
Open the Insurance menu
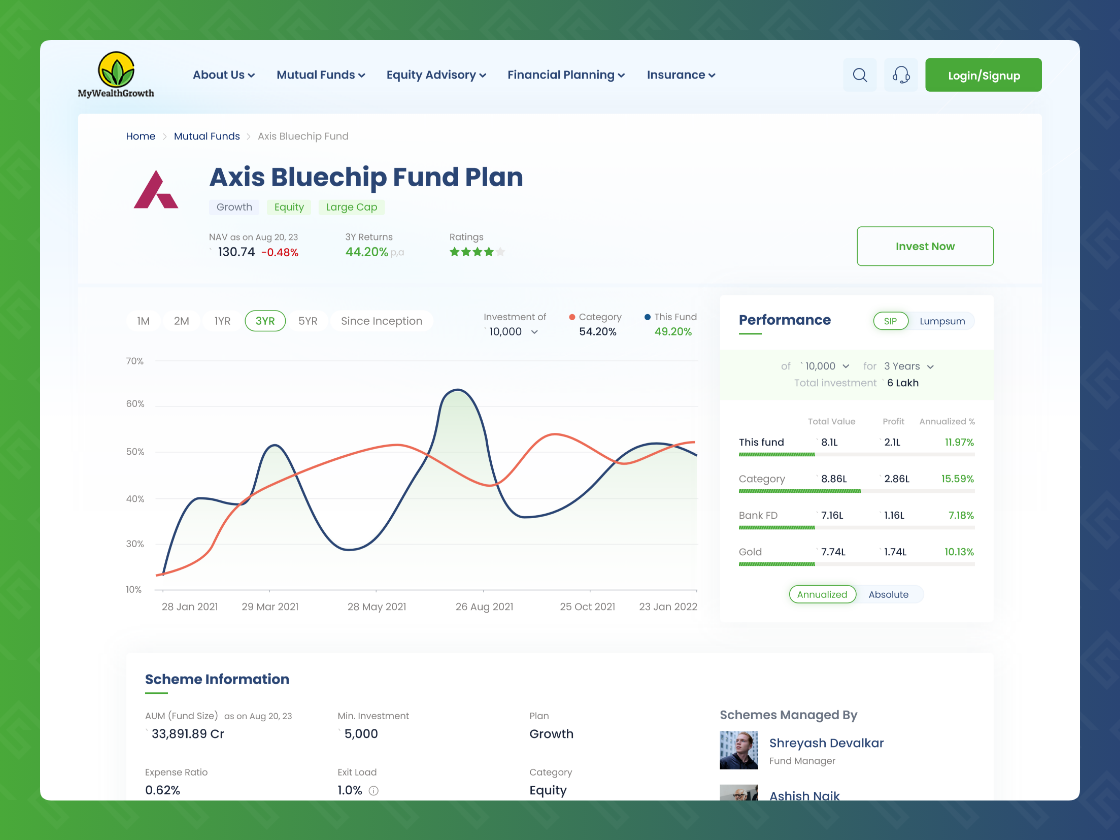[x=681, y=75]
